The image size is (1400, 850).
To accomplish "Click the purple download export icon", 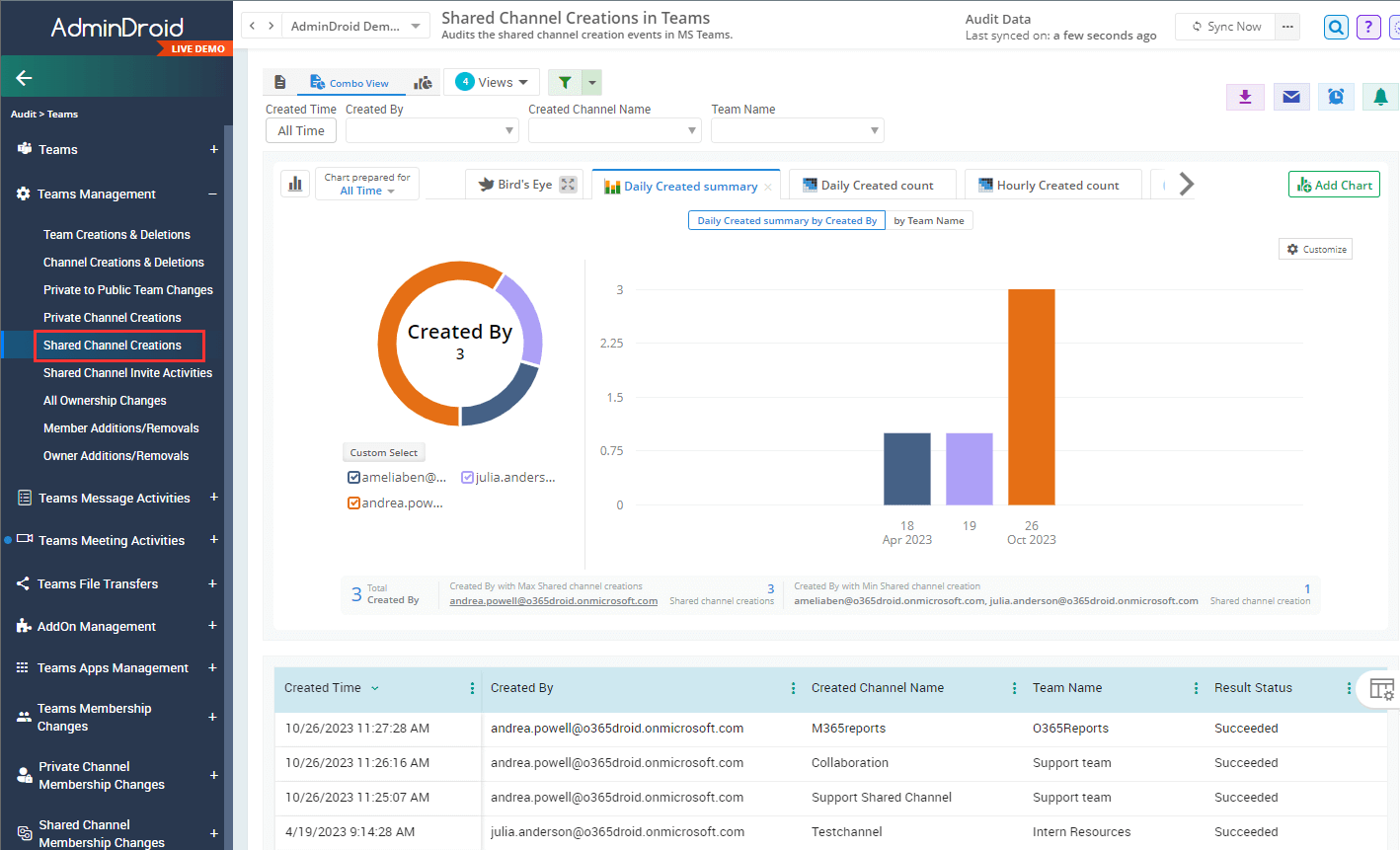I will [x=1245, y=97].
